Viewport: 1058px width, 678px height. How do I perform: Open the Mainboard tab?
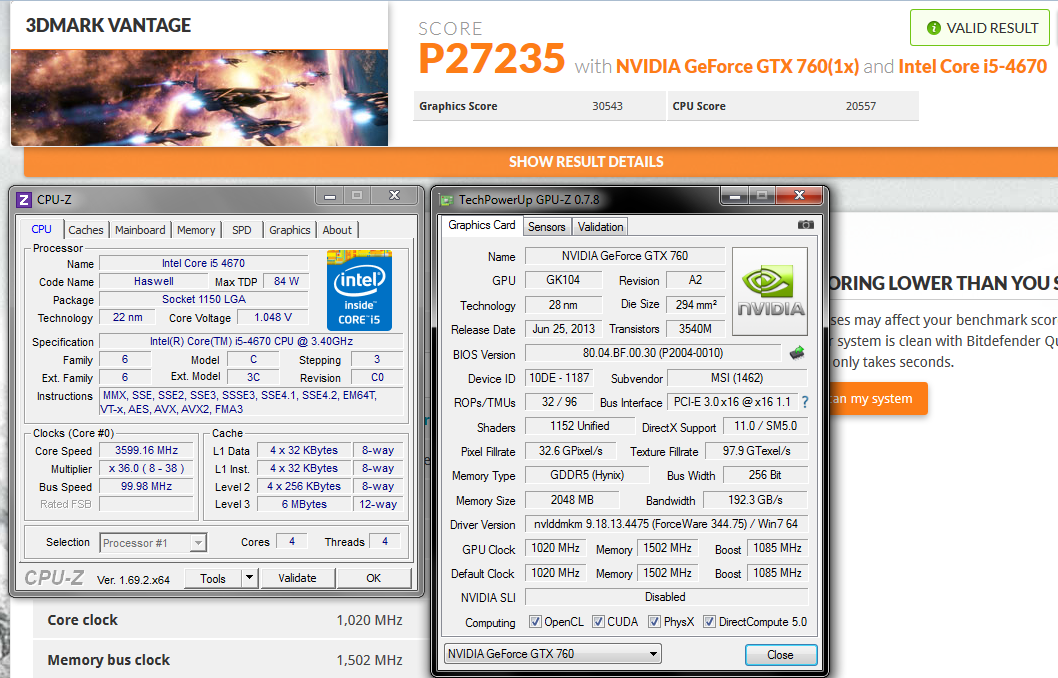coord(140,230)
